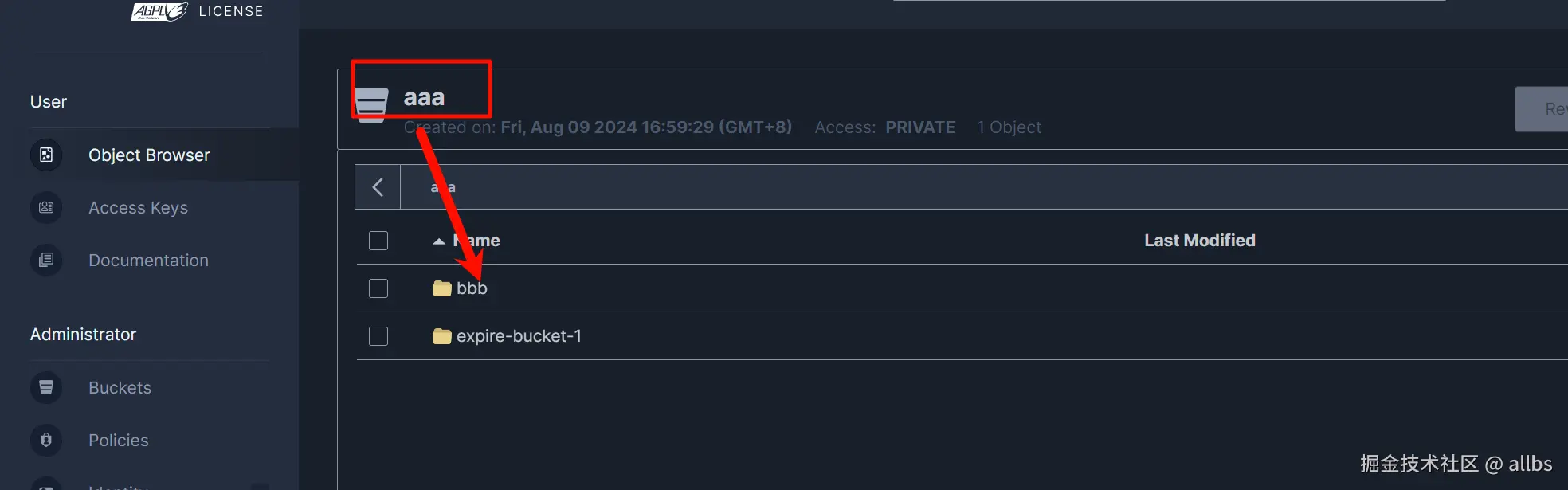The image size is (1568, 490).
Task: Go back using the left chevron
Action: click(378, 187)
